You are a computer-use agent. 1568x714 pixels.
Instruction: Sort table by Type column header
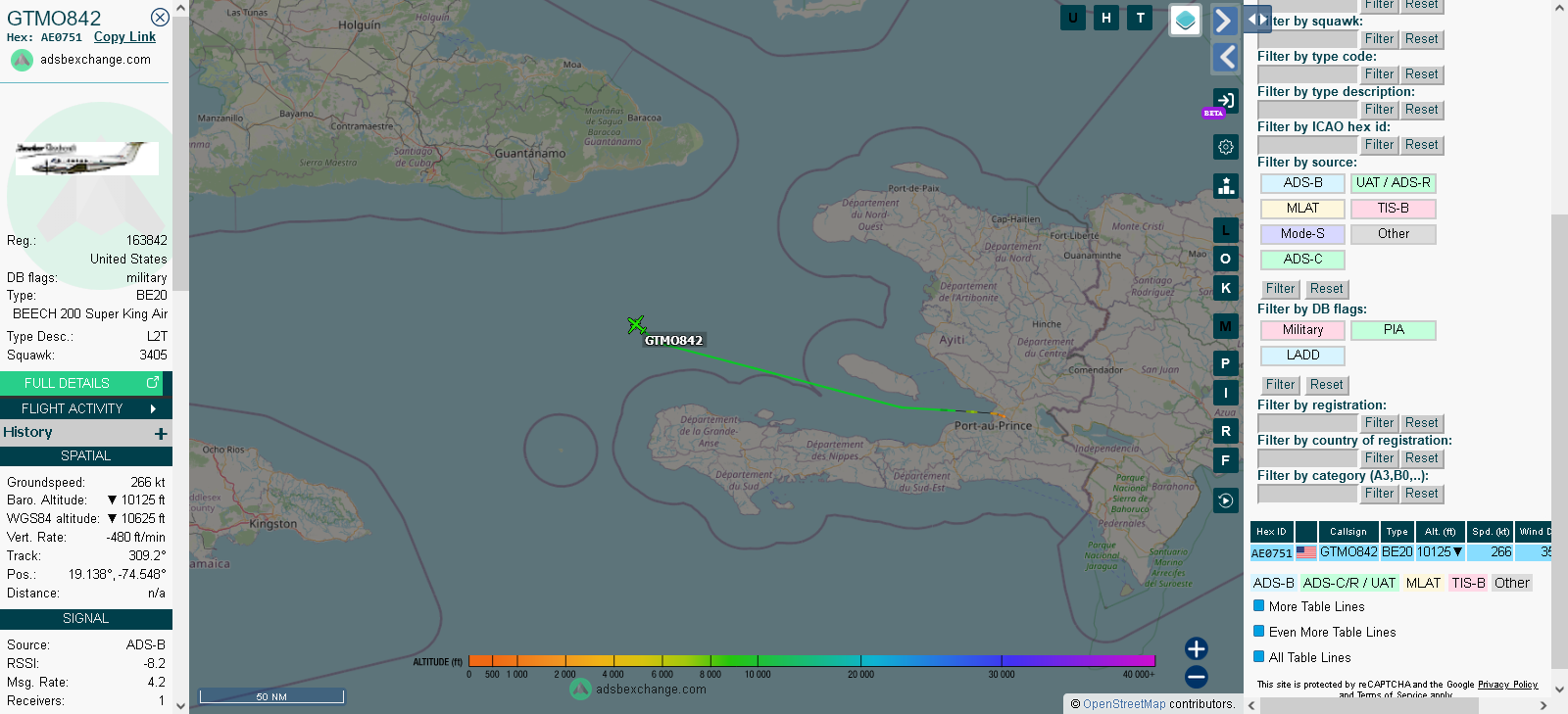(x=1396, y=532)
